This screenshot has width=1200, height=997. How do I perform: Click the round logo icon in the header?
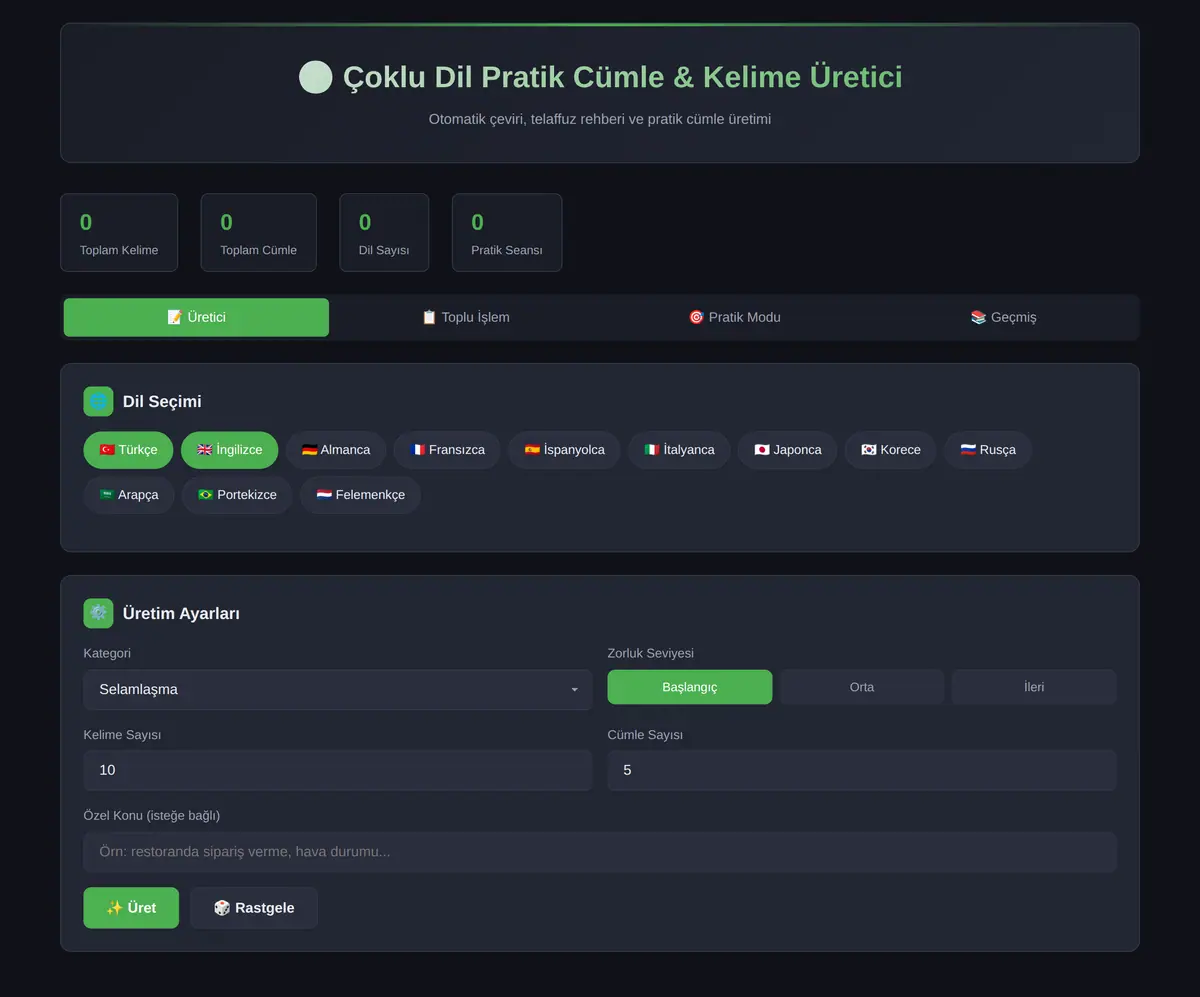click(x=315, y=77)
